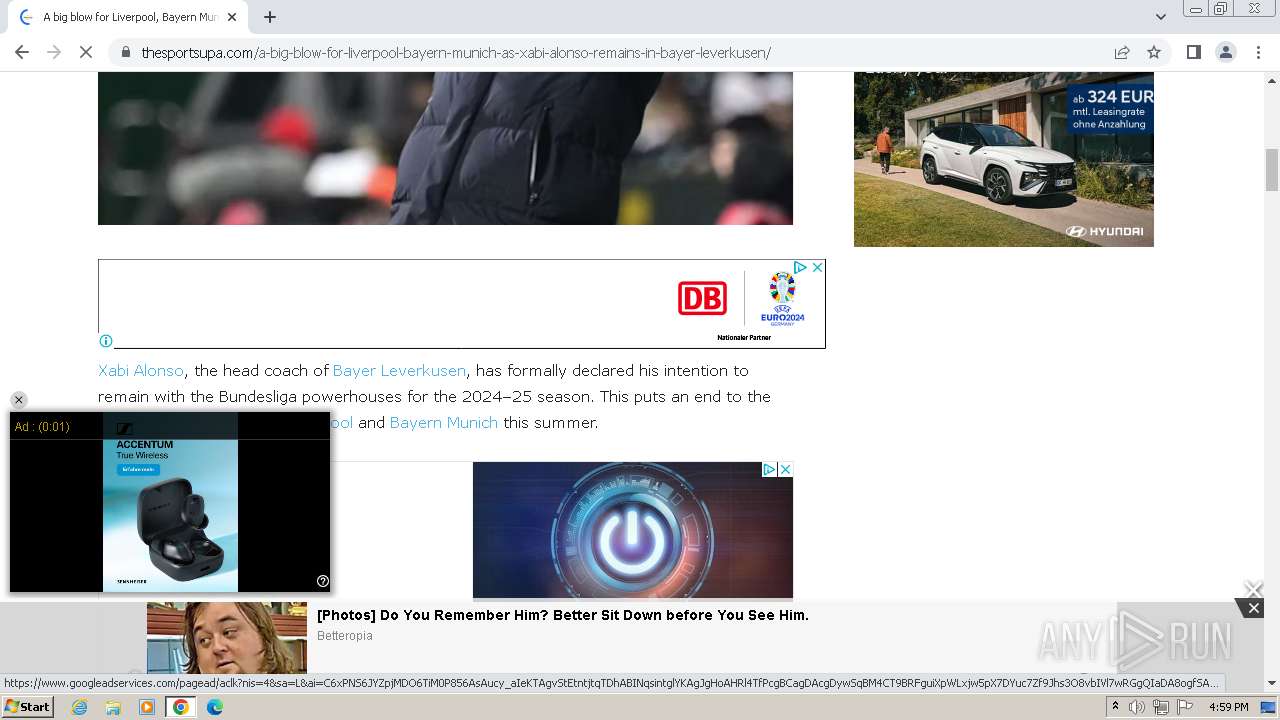Open the Chrome profile menu
The width and height of the screenshot is (1280, 720).
coord(1225,52)
